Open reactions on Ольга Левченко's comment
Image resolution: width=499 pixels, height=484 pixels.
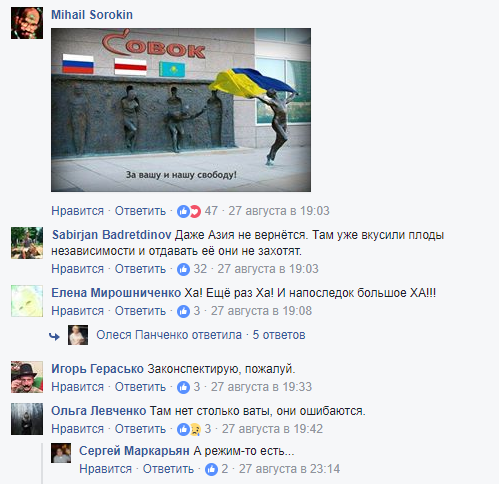coord(189,429)
